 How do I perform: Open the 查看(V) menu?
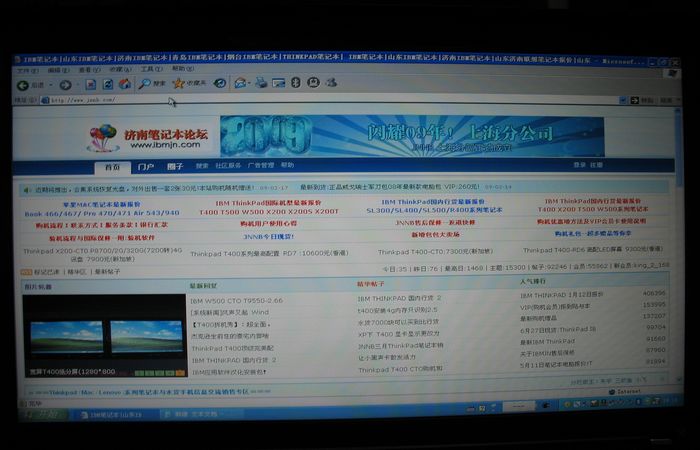(89, 70)
